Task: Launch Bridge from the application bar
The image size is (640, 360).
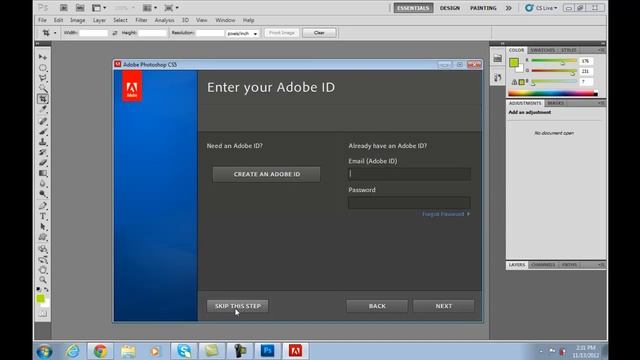Action: coord(64,8)
